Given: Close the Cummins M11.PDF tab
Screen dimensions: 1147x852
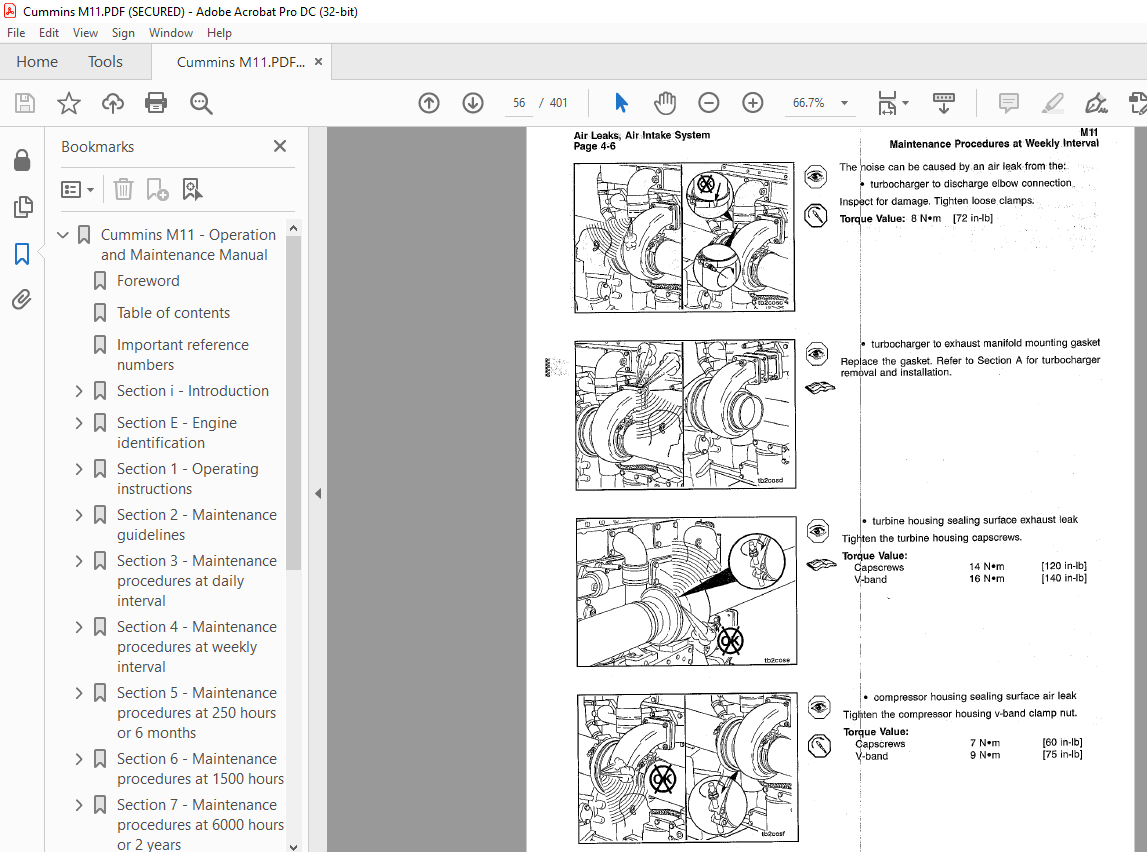Looking at the screenshot, I should pos(318,61).
